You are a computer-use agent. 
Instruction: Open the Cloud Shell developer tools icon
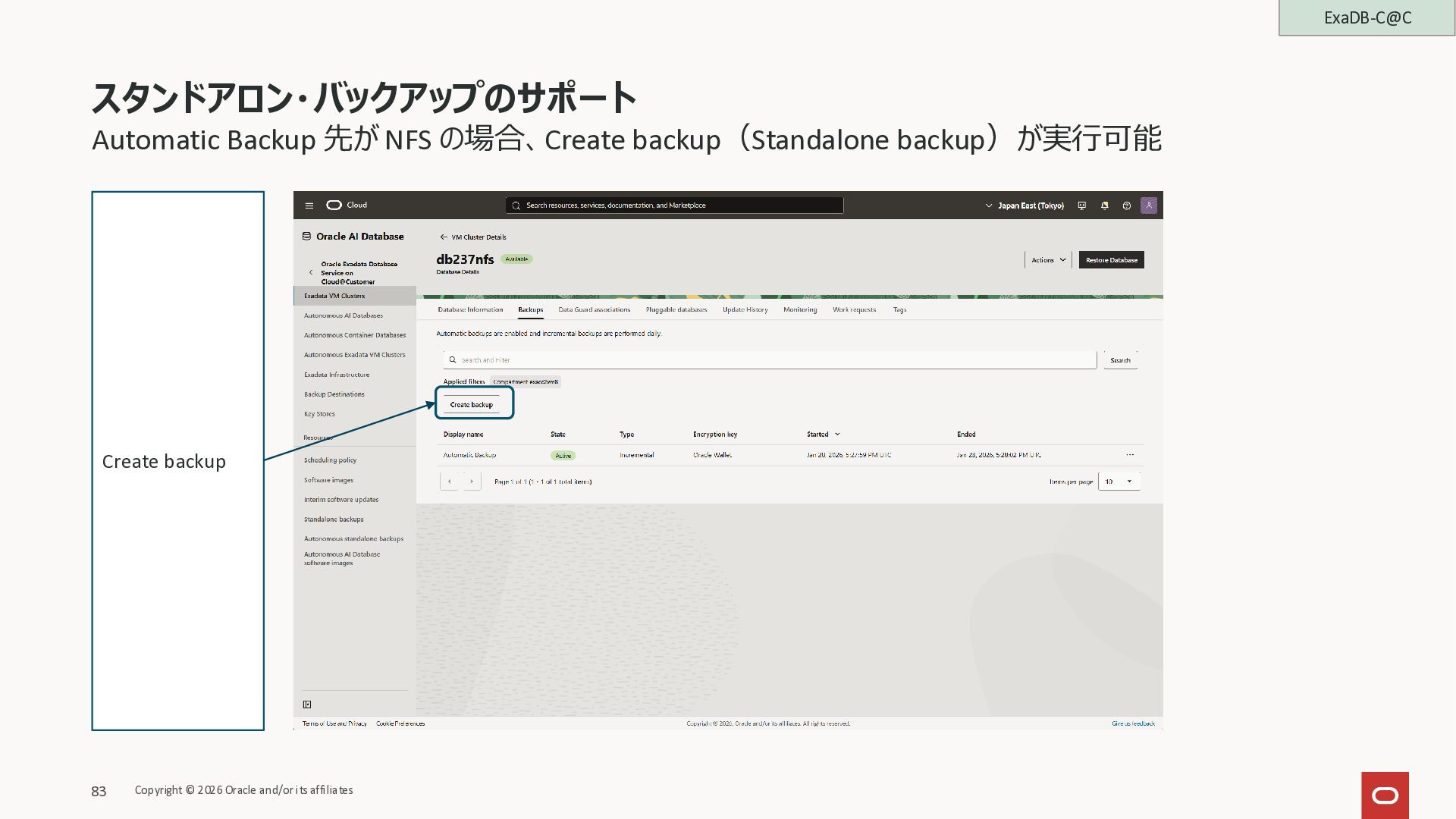click(x=1082, y=206)
